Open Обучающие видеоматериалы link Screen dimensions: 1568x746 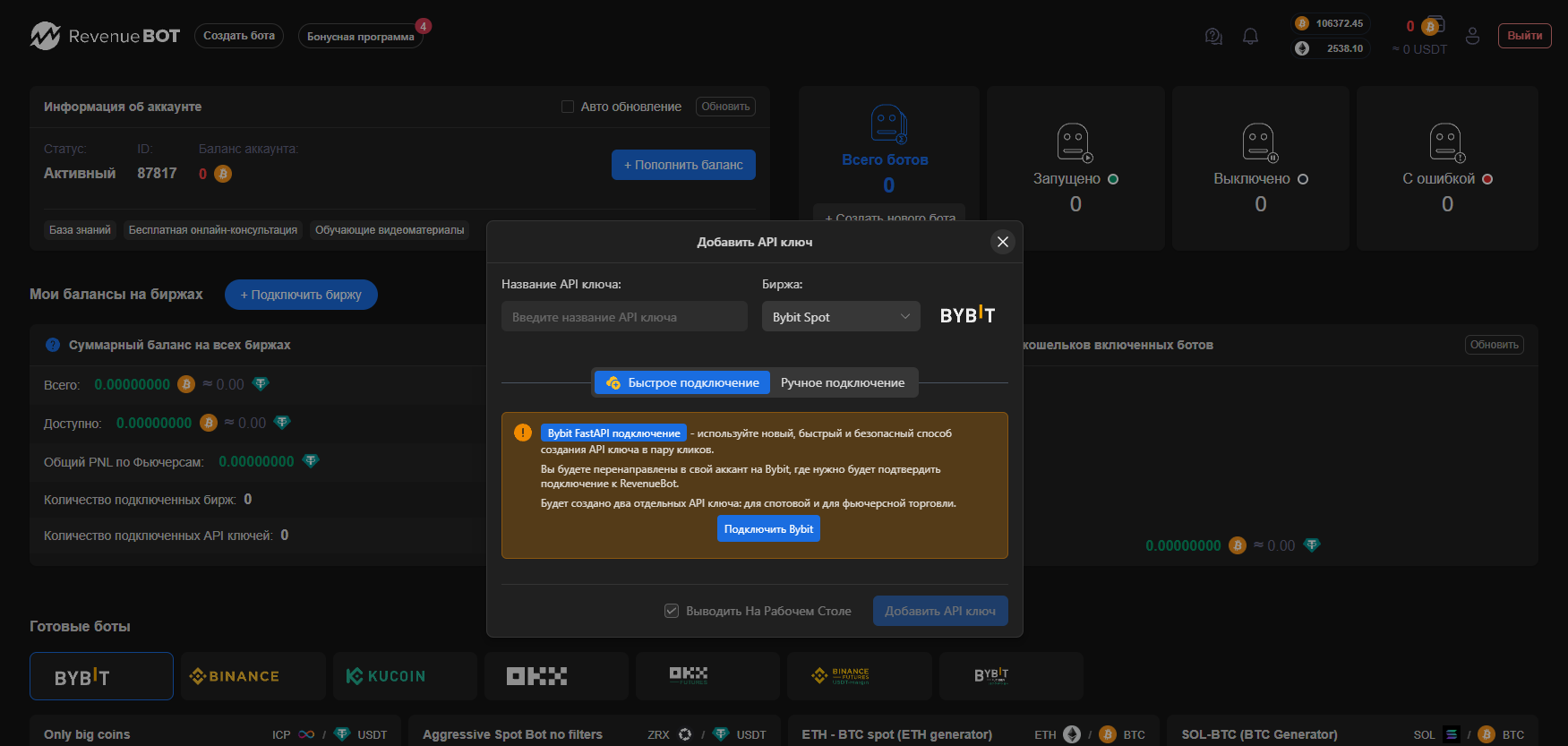[390, 230]
